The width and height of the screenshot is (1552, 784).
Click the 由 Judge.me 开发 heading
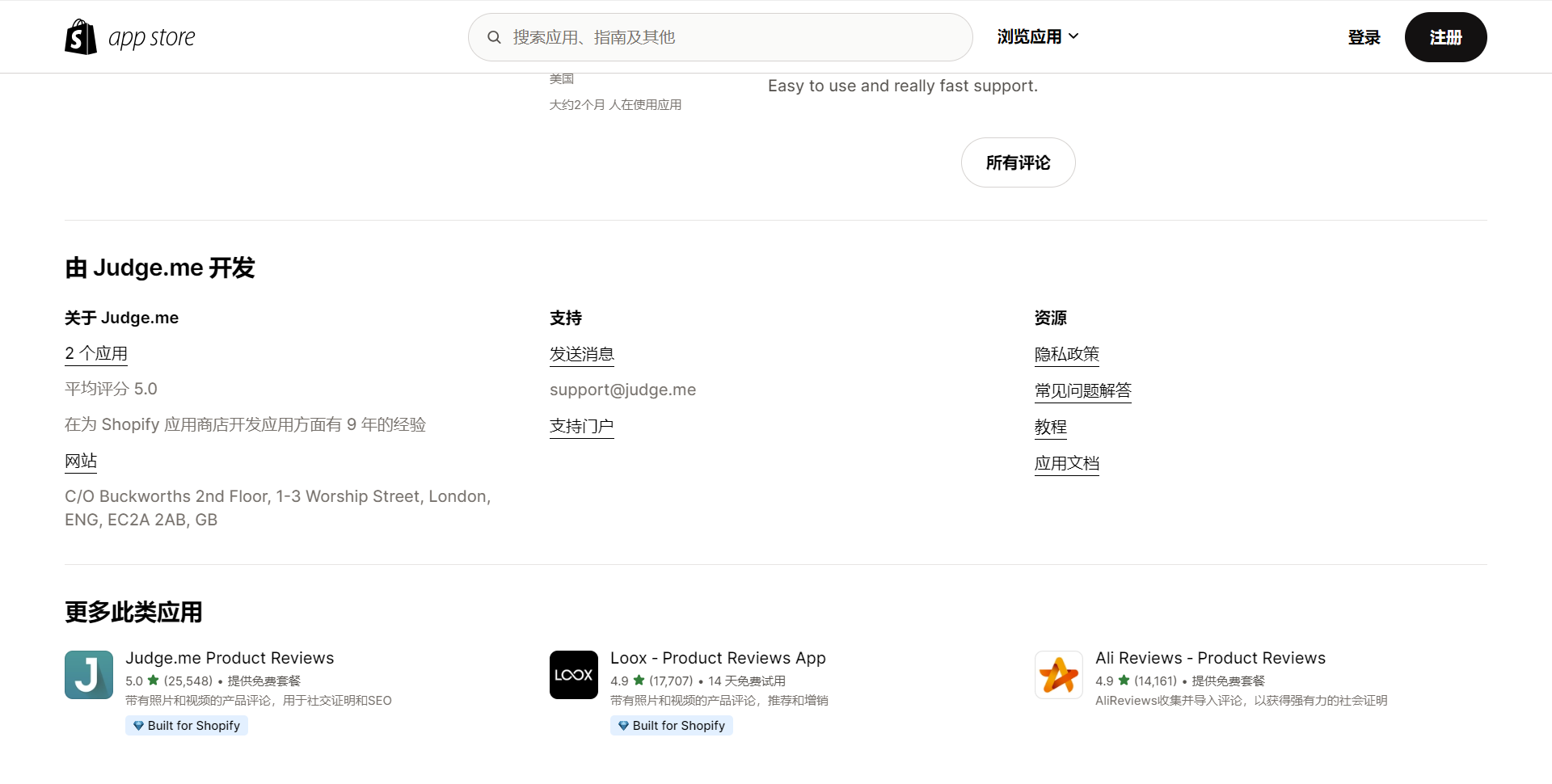[160, 268]
